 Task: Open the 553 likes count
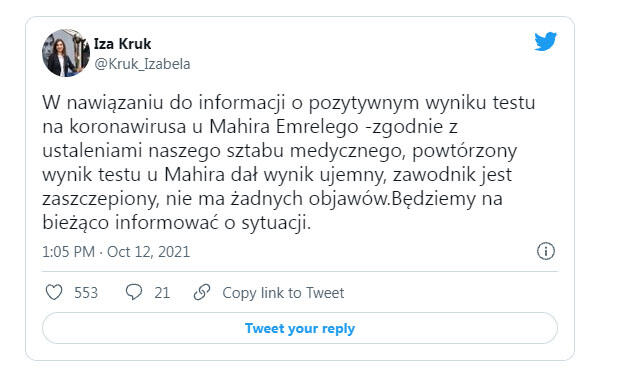tap(86, 293)
